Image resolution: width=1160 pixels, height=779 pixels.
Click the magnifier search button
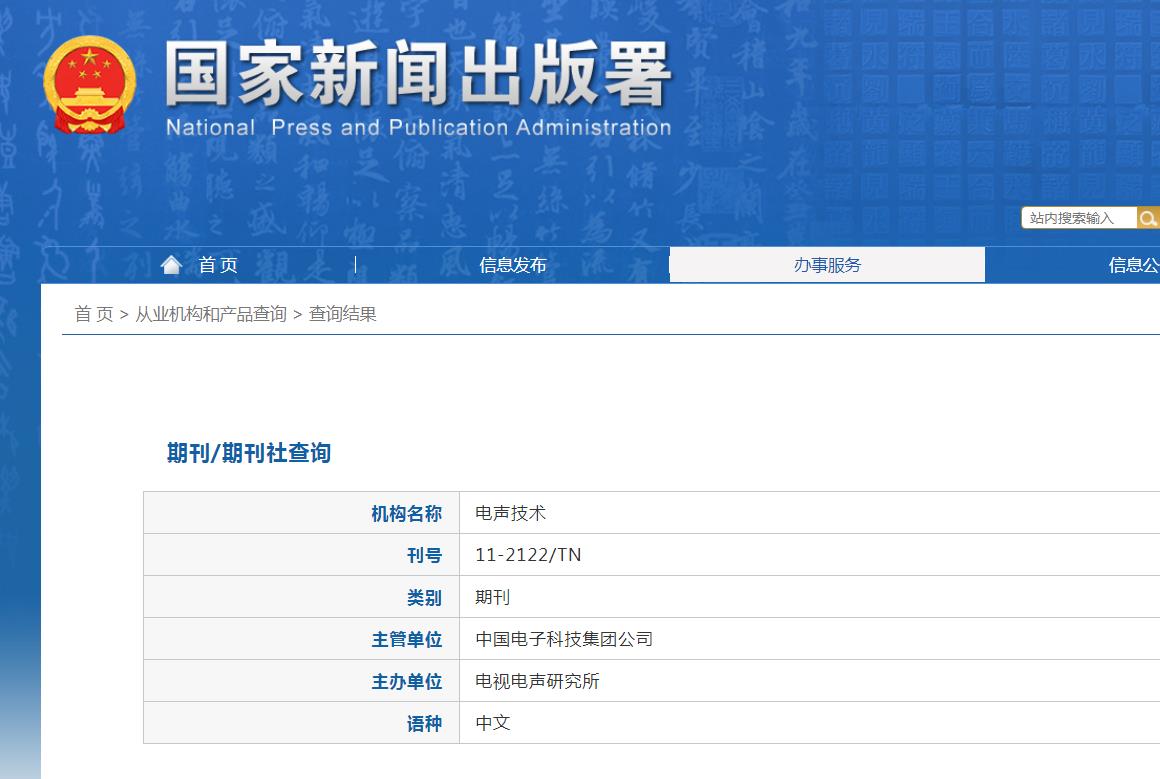1148,218
